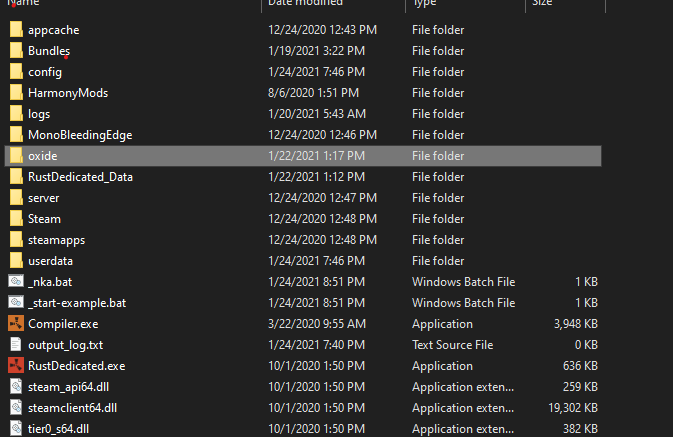
Task: Select the Bundles folder row
Action: [x=49, y=51]
